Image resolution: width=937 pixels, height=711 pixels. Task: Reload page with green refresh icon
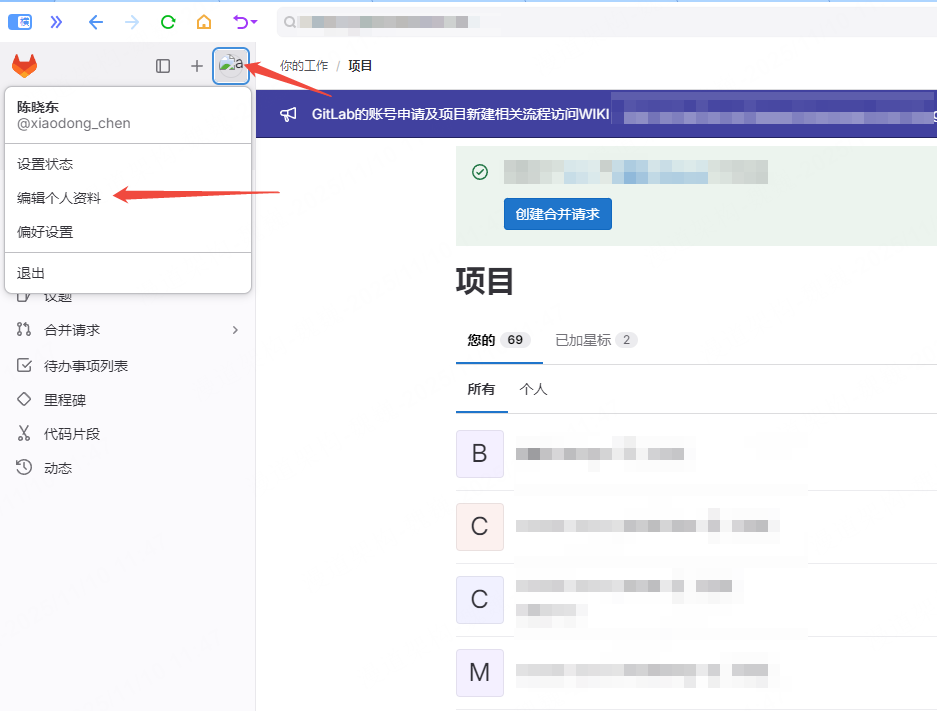[x=168, y=22]
